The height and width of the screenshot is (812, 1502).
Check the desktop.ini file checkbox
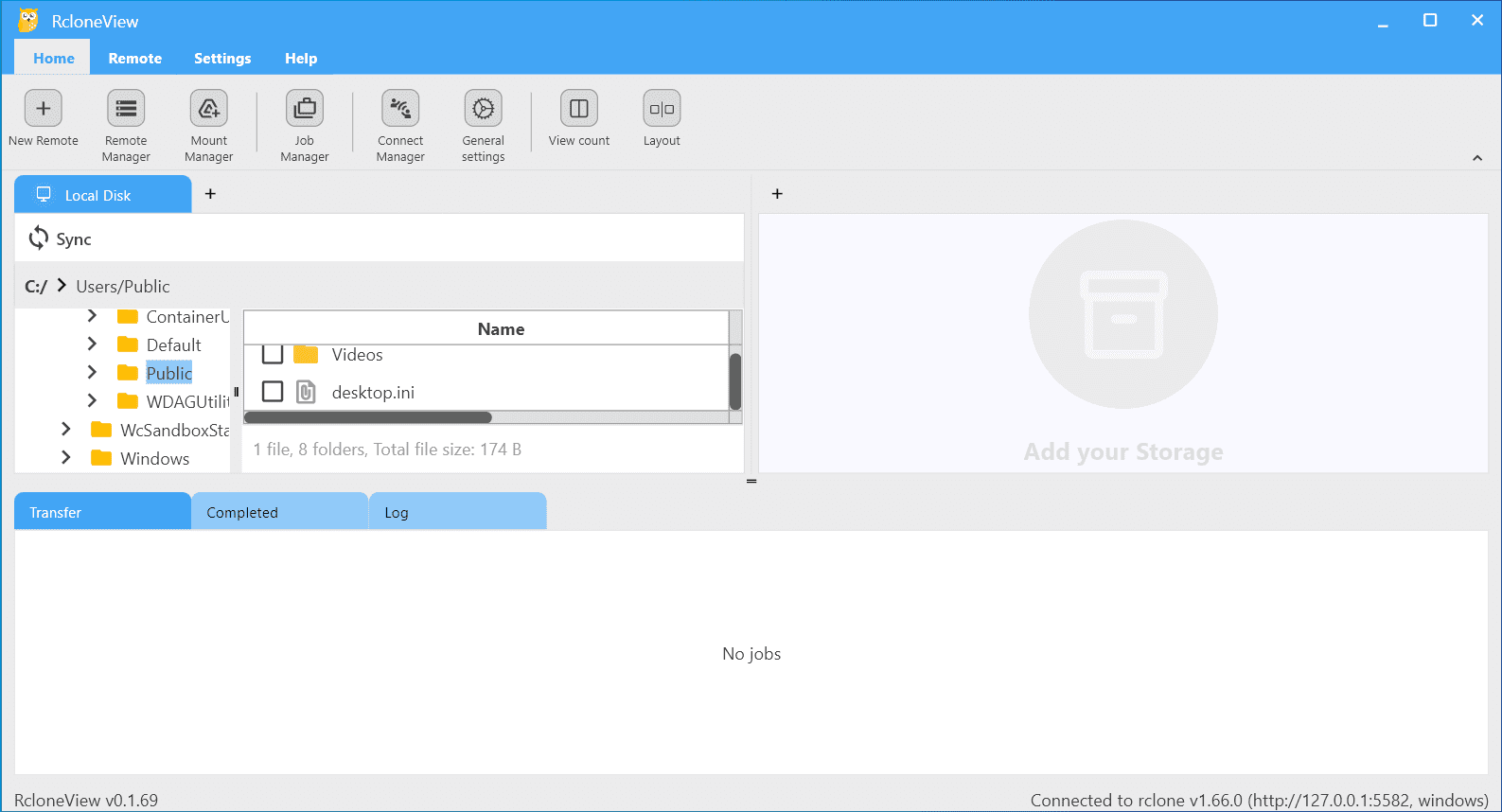tap(273, 391)
